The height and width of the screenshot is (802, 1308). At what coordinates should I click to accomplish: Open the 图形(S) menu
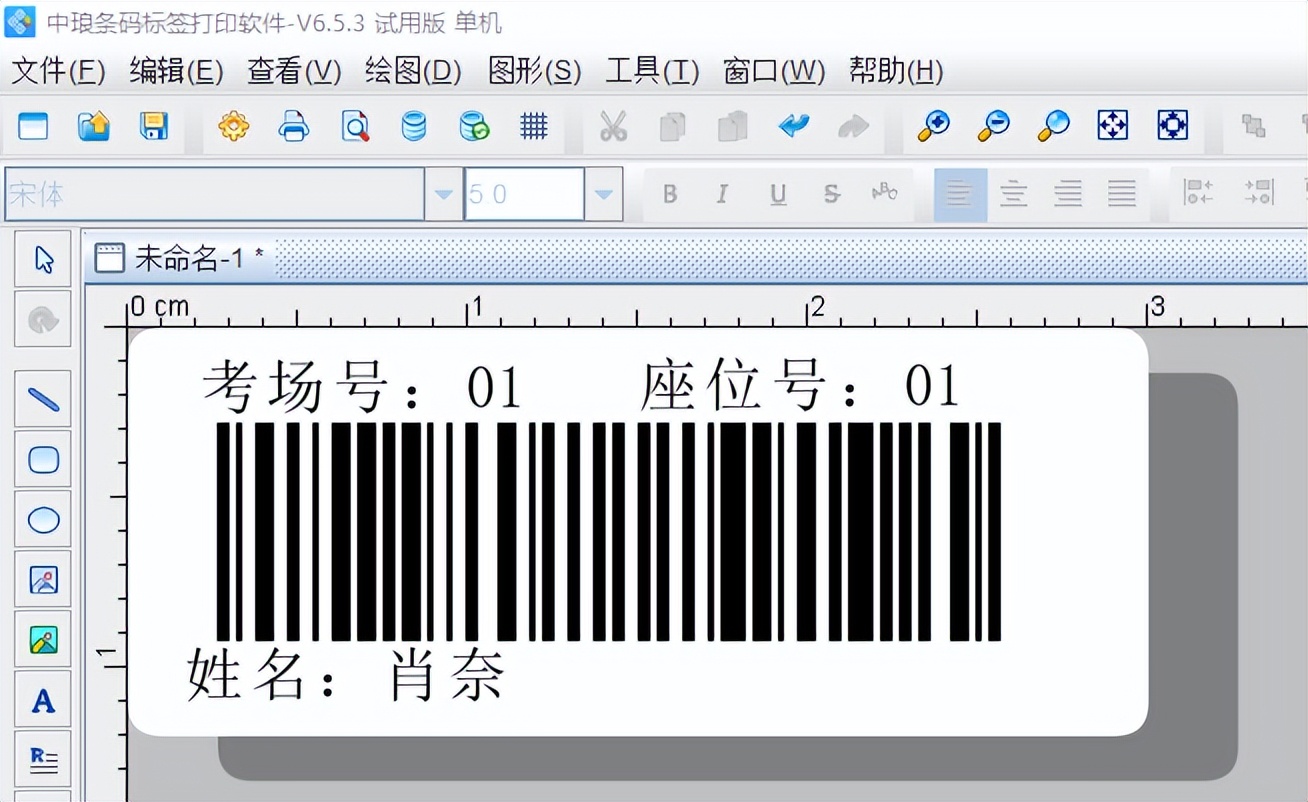click(534, 71)
